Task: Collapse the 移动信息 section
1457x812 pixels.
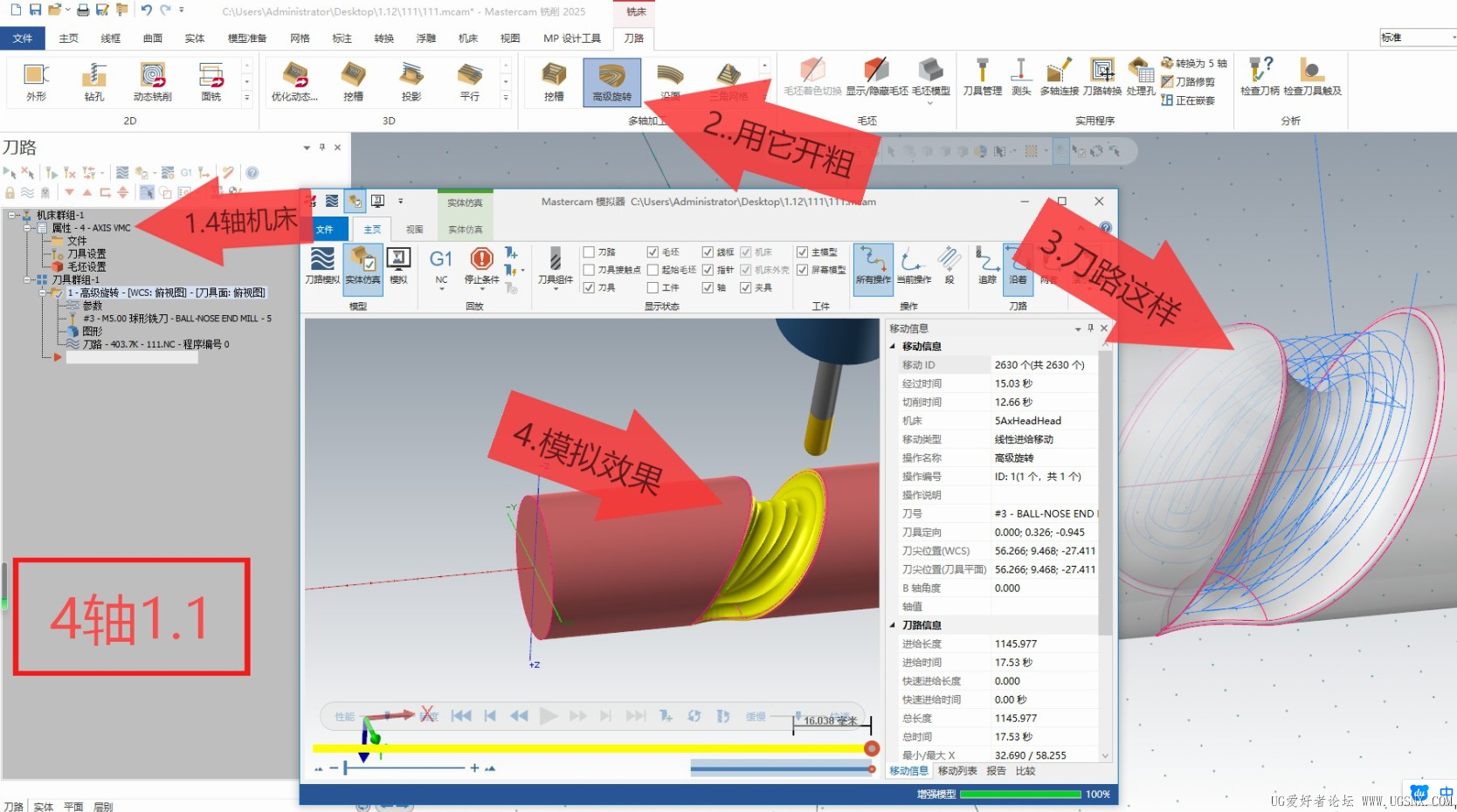Action: click(893, 347)
